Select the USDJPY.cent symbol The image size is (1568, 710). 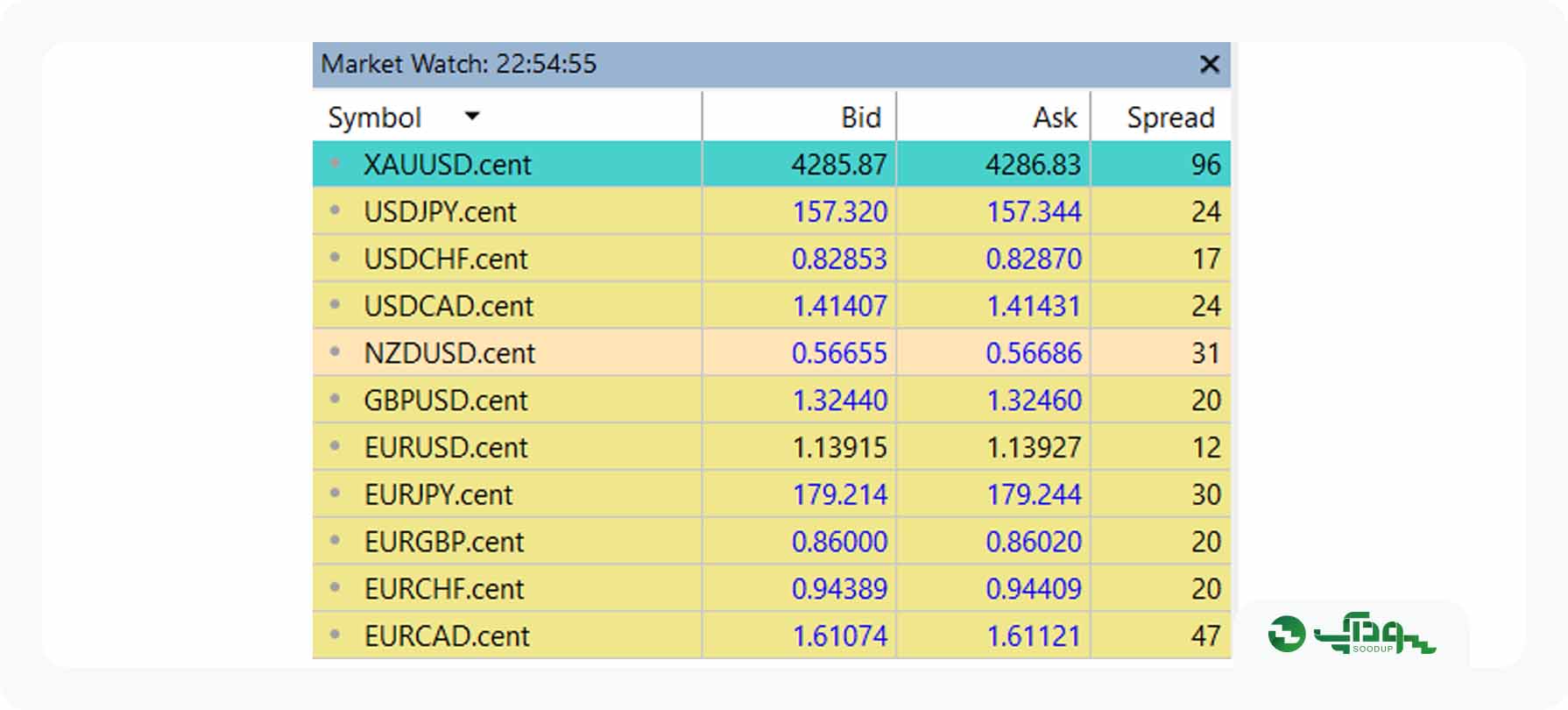click(x=440, y=212)
